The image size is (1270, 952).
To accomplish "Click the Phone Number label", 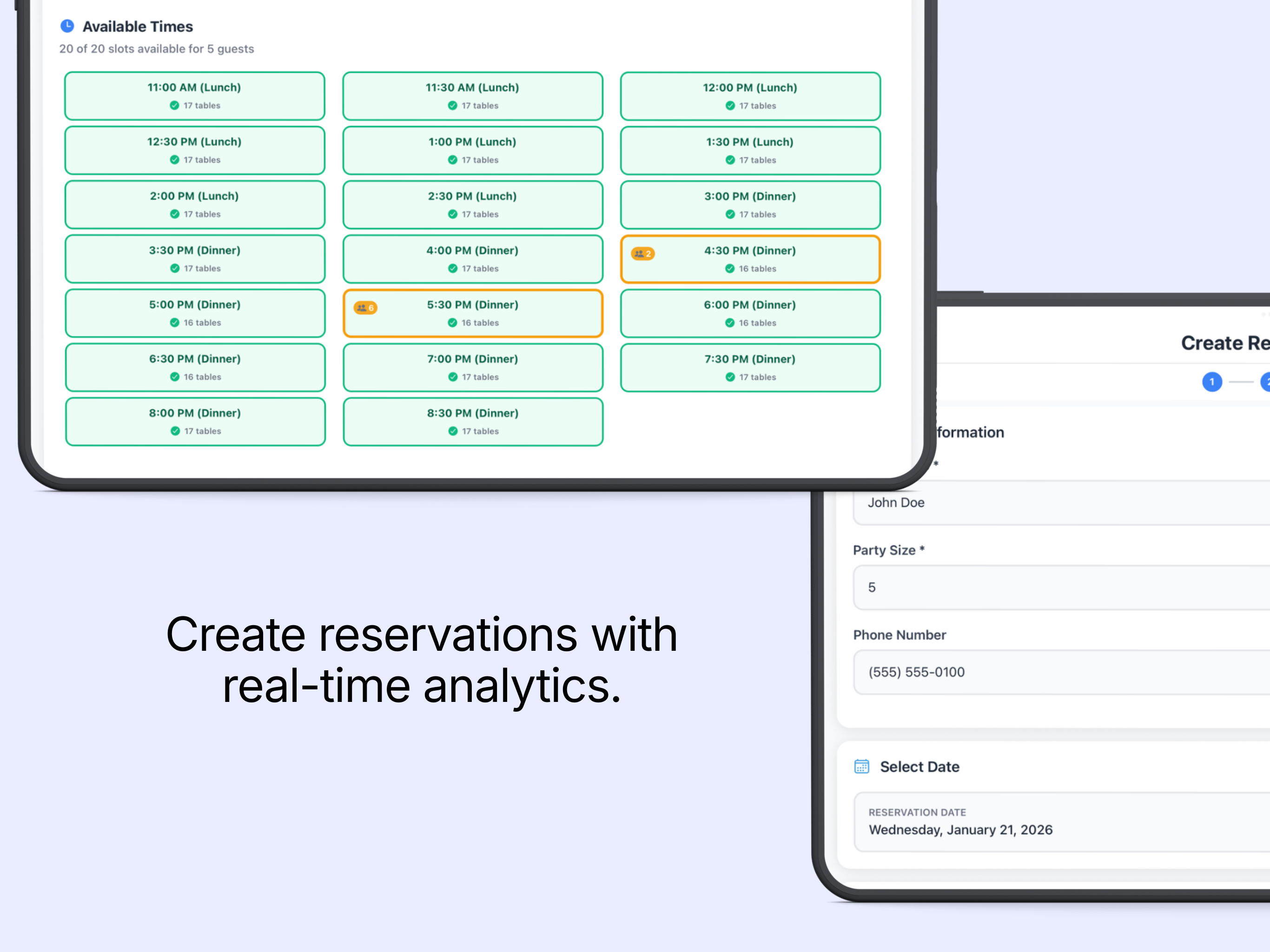I will point(900,635).
